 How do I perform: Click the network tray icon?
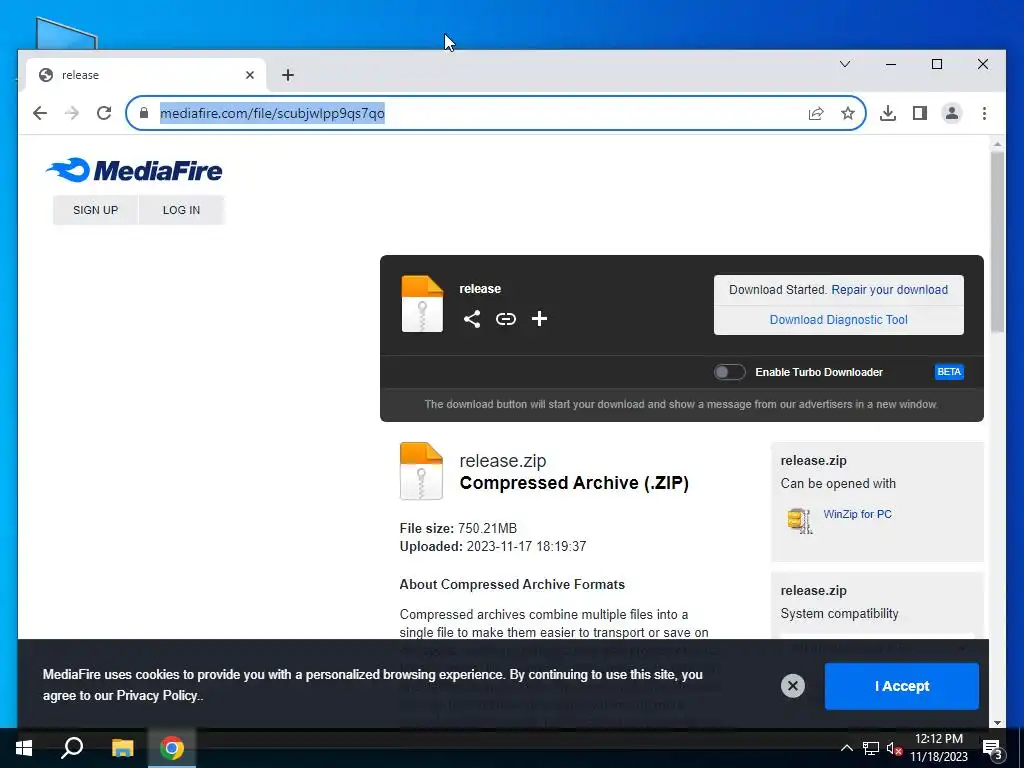[871, 748]
